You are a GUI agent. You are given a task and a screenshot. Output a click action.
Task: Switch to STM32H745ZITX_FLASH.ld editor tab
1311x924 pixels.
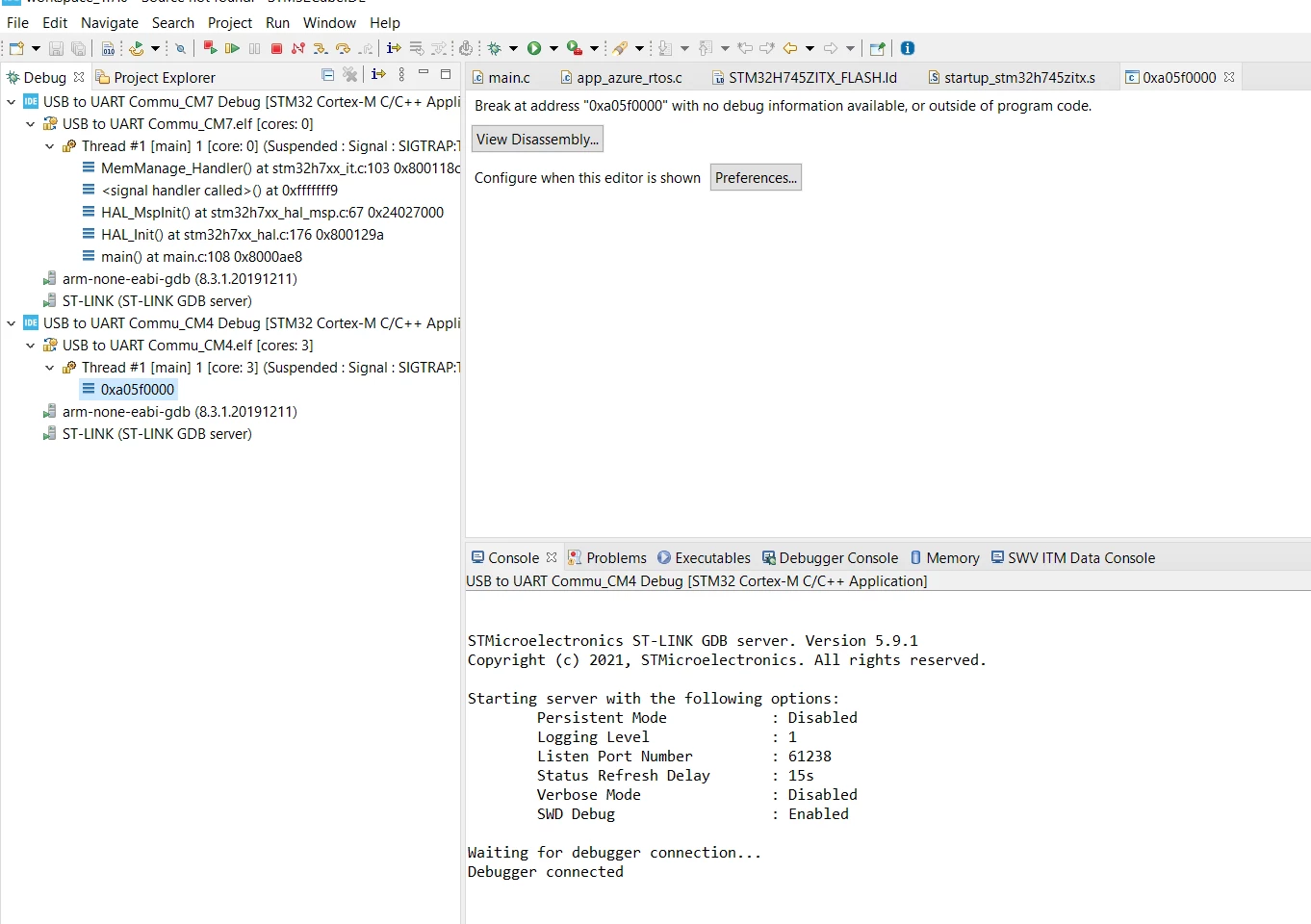(804, 77)
